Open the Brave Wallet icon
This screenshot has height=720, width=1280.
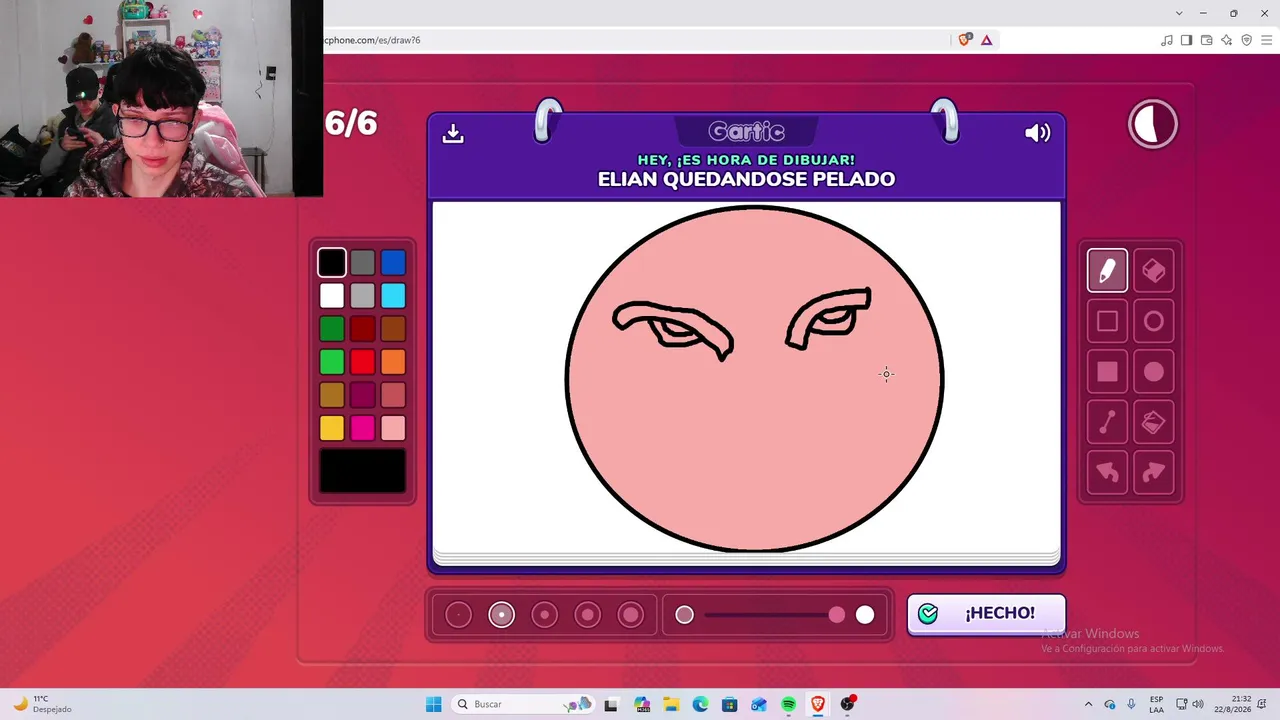click(1206, 40)
